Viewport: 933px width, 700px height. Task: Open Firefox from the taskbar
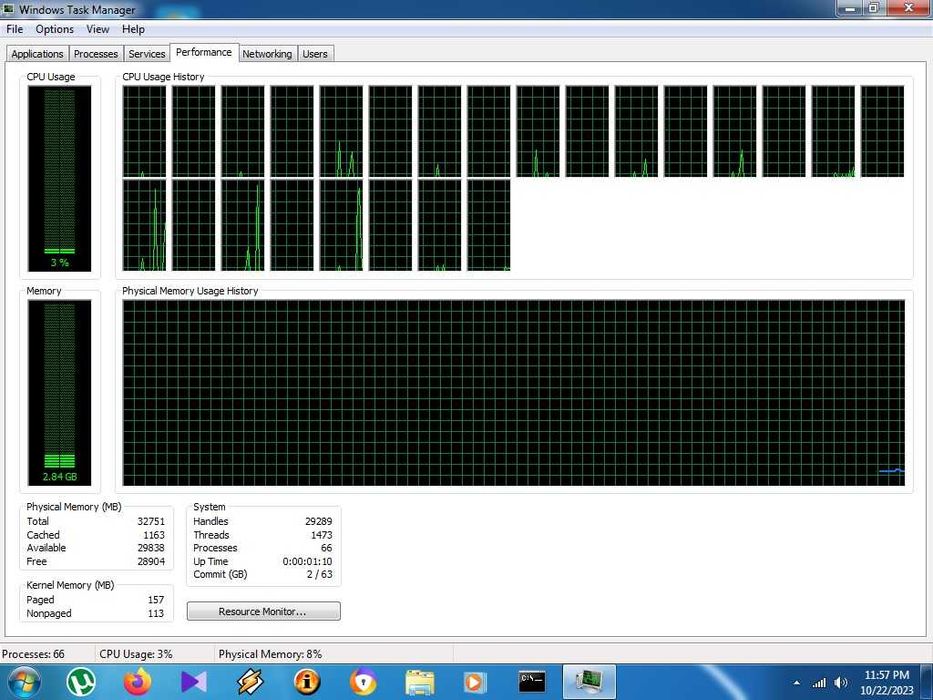click(137, 682)
